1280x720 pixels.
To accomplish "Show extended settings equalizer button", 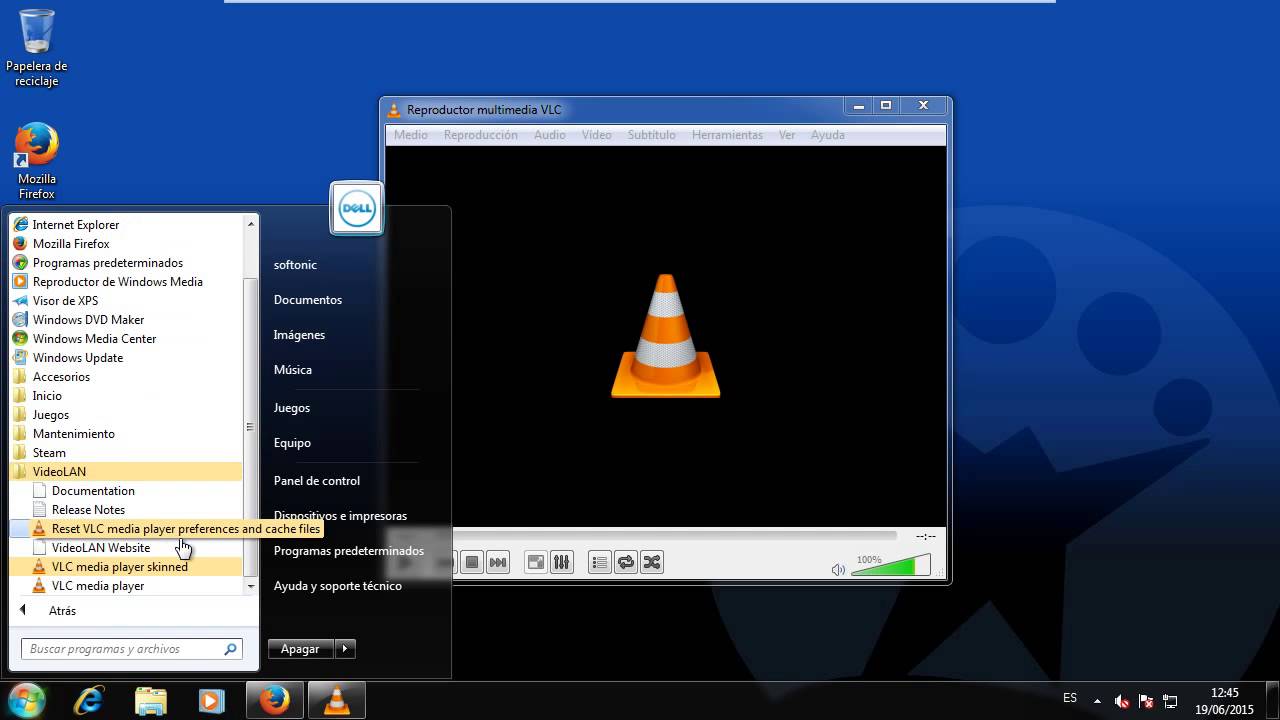I will pyautogui.click(x=561, y=562).
